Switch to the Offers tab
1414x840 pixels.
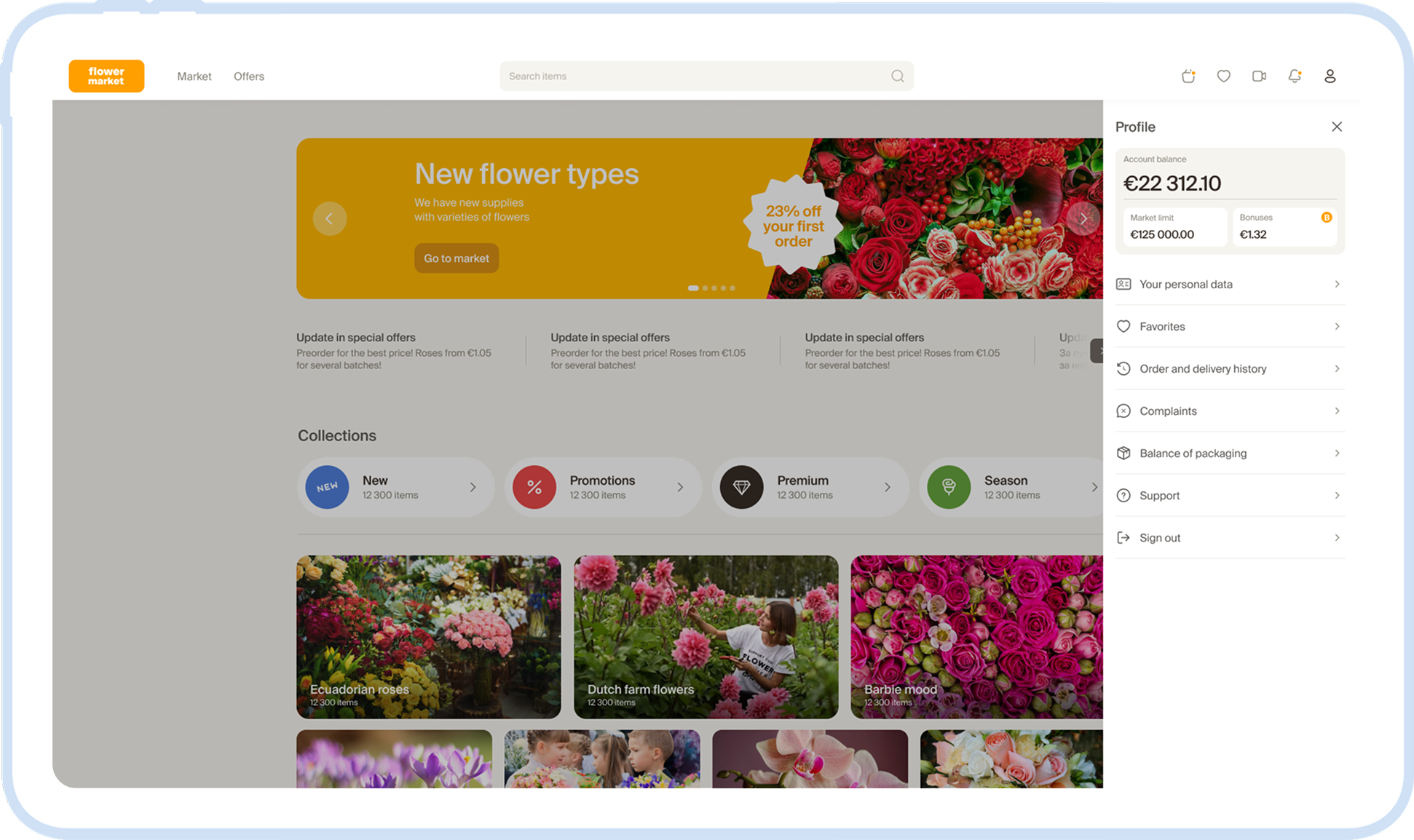tap(249, 76)
